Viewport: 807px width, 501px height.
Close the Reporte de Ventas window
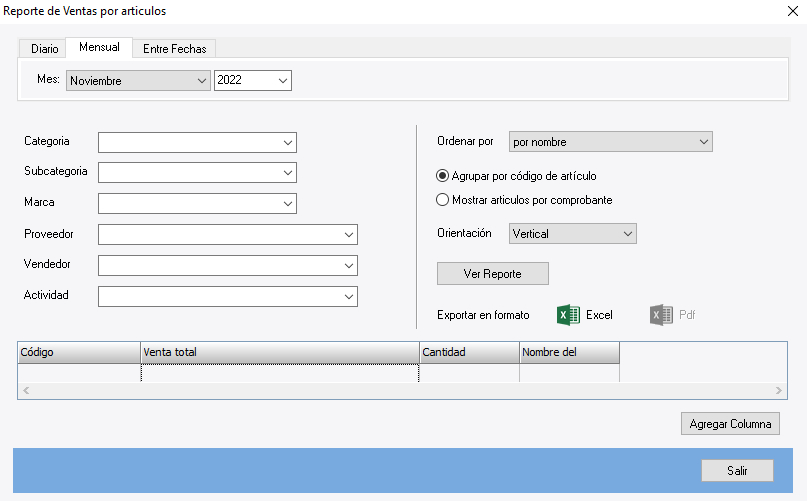click(793, 11)
